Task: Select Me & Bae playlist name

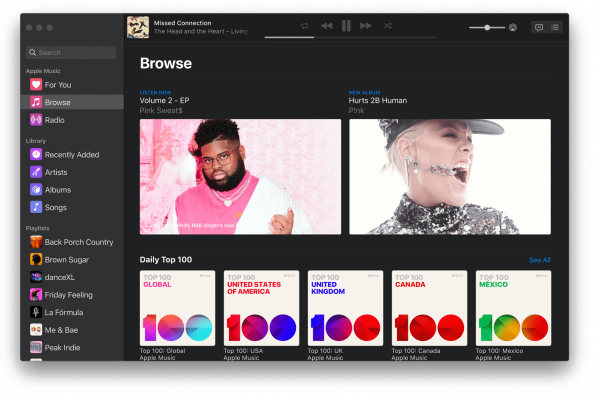Action: [61, 330]
